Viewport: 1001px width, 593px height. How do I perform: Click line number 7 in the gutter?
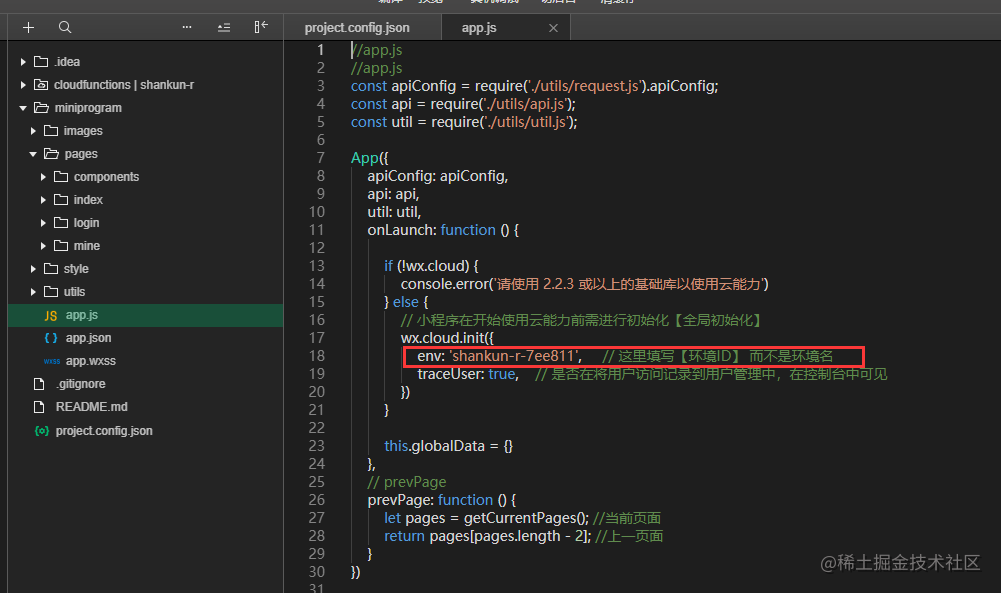pos(320,158)
